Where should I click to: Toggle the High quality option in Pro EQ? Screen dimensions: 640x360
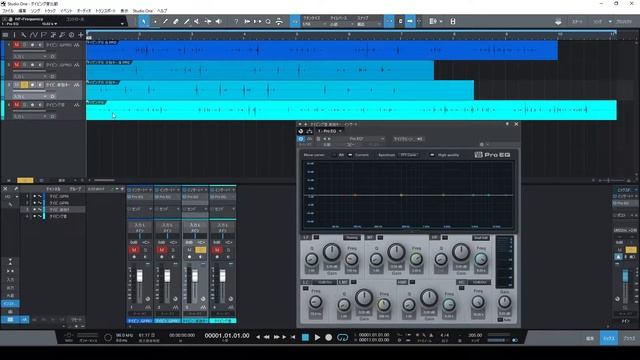click(x=432, y=155)
